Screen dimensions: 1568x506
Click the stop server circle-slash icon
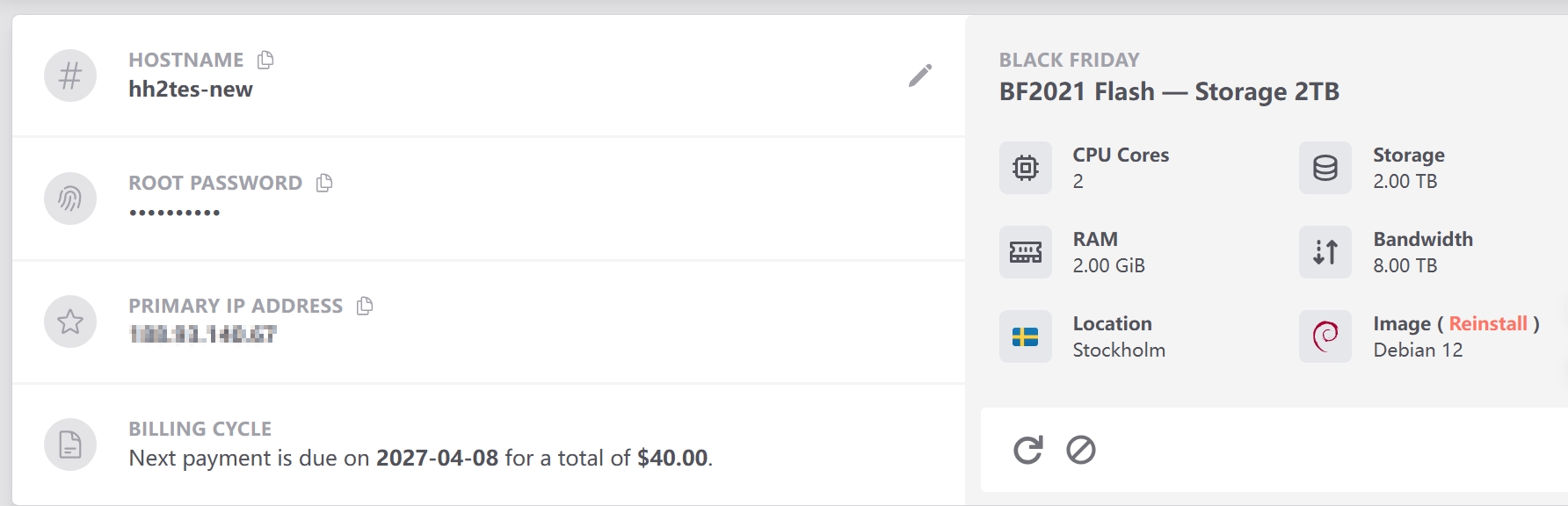pyautogui.click(x=1080, y=450)
